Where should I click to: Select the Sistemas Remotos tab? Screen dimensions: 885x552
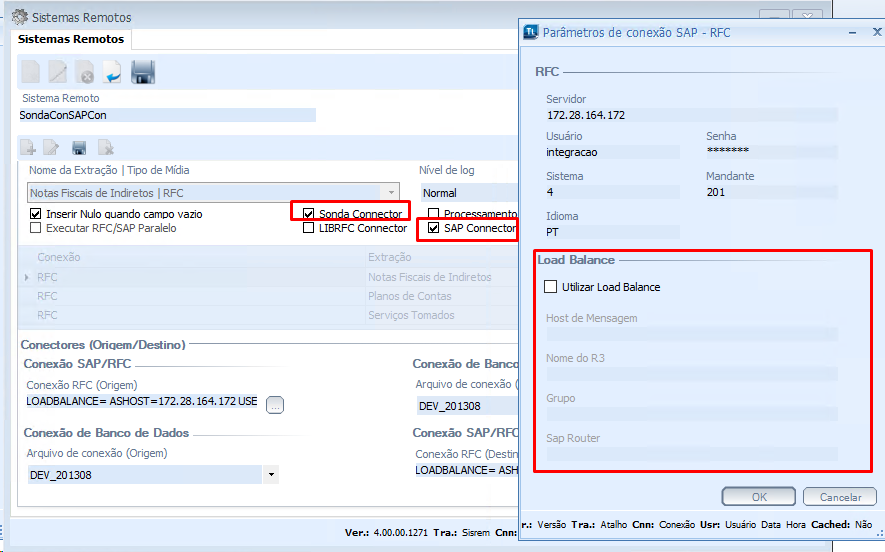tap(71, 39)
